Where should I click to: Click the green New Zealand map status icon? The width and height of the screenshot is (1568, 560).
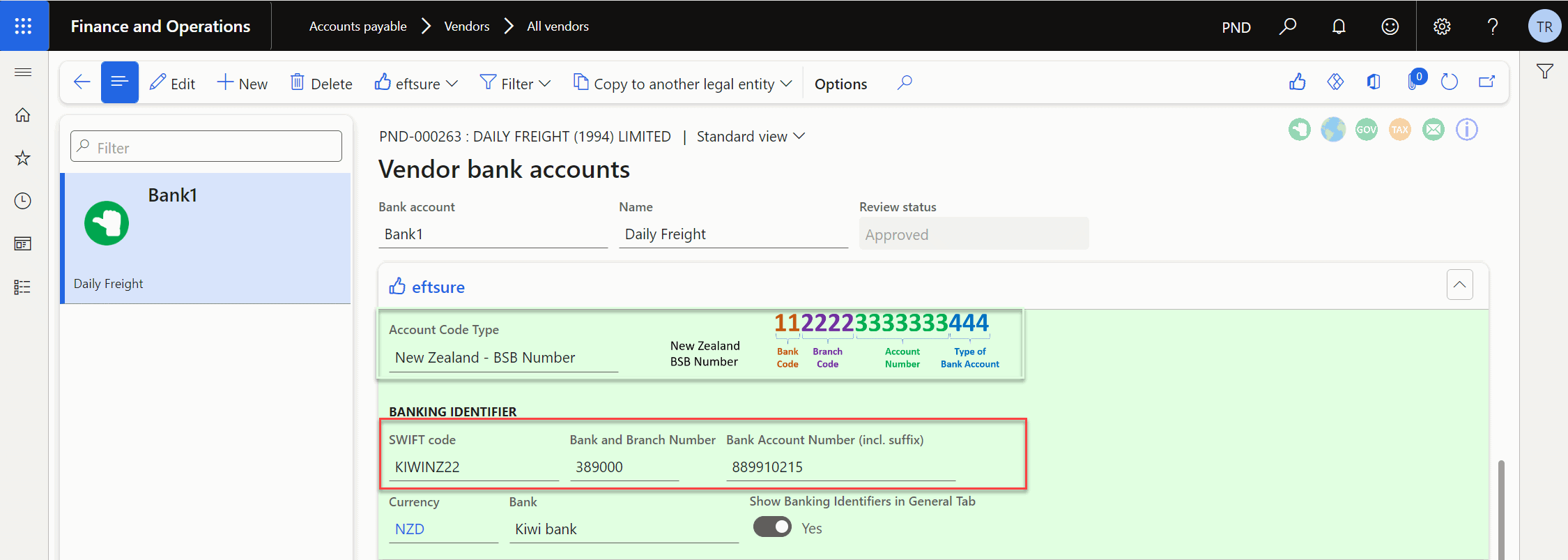[1299, 129]
